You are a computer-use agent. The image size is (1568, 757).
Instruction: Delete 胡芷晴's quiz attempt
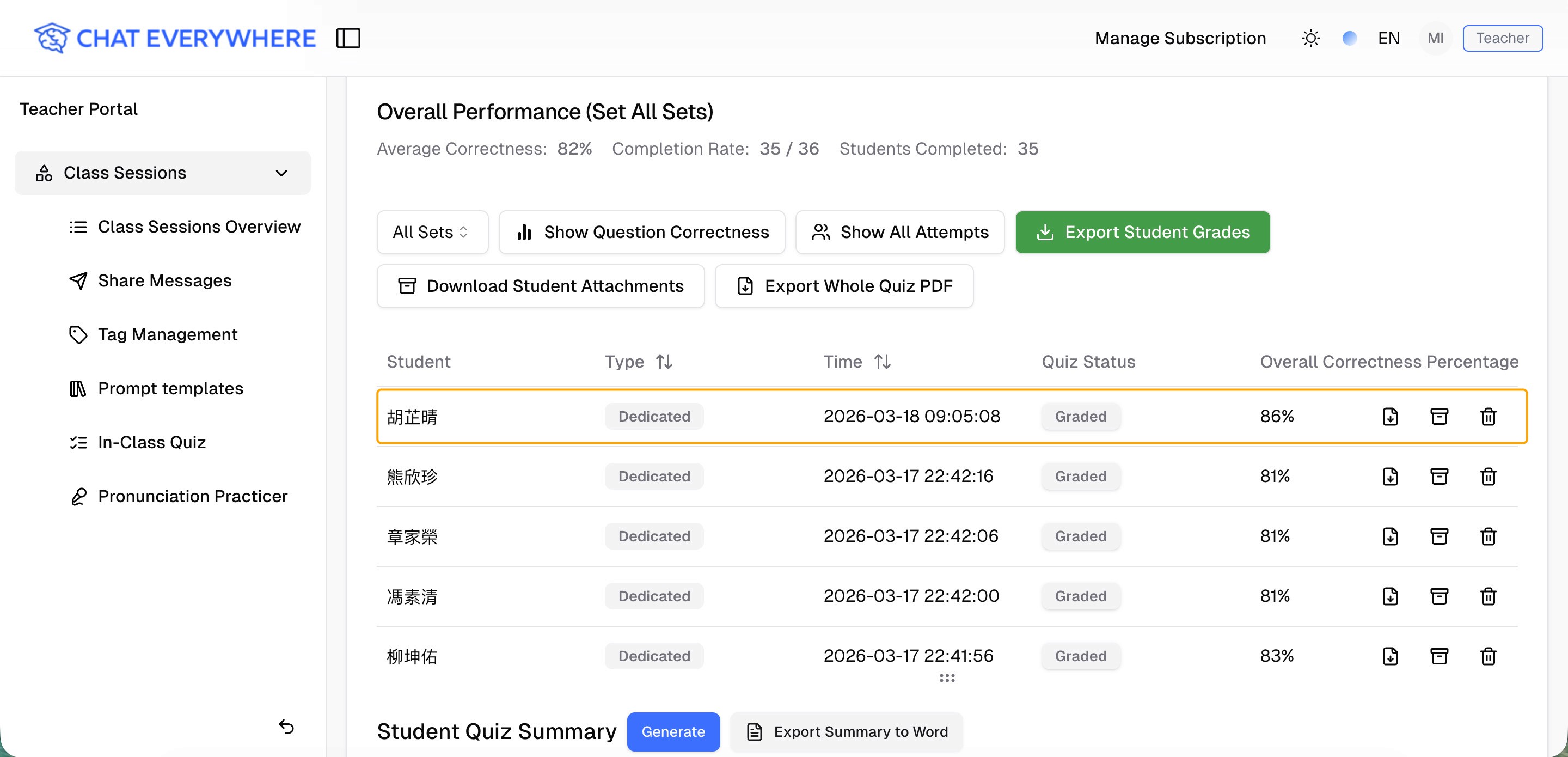tap(1487, 417)
